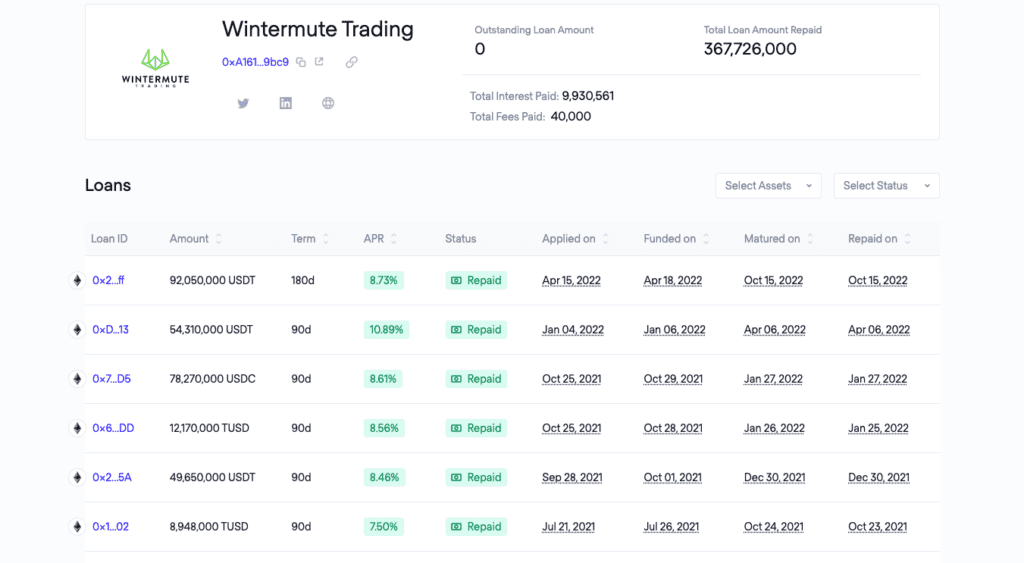1024x563 pixels.
Task: Open address in external explorer icon
Action: (x=319, y=61)
